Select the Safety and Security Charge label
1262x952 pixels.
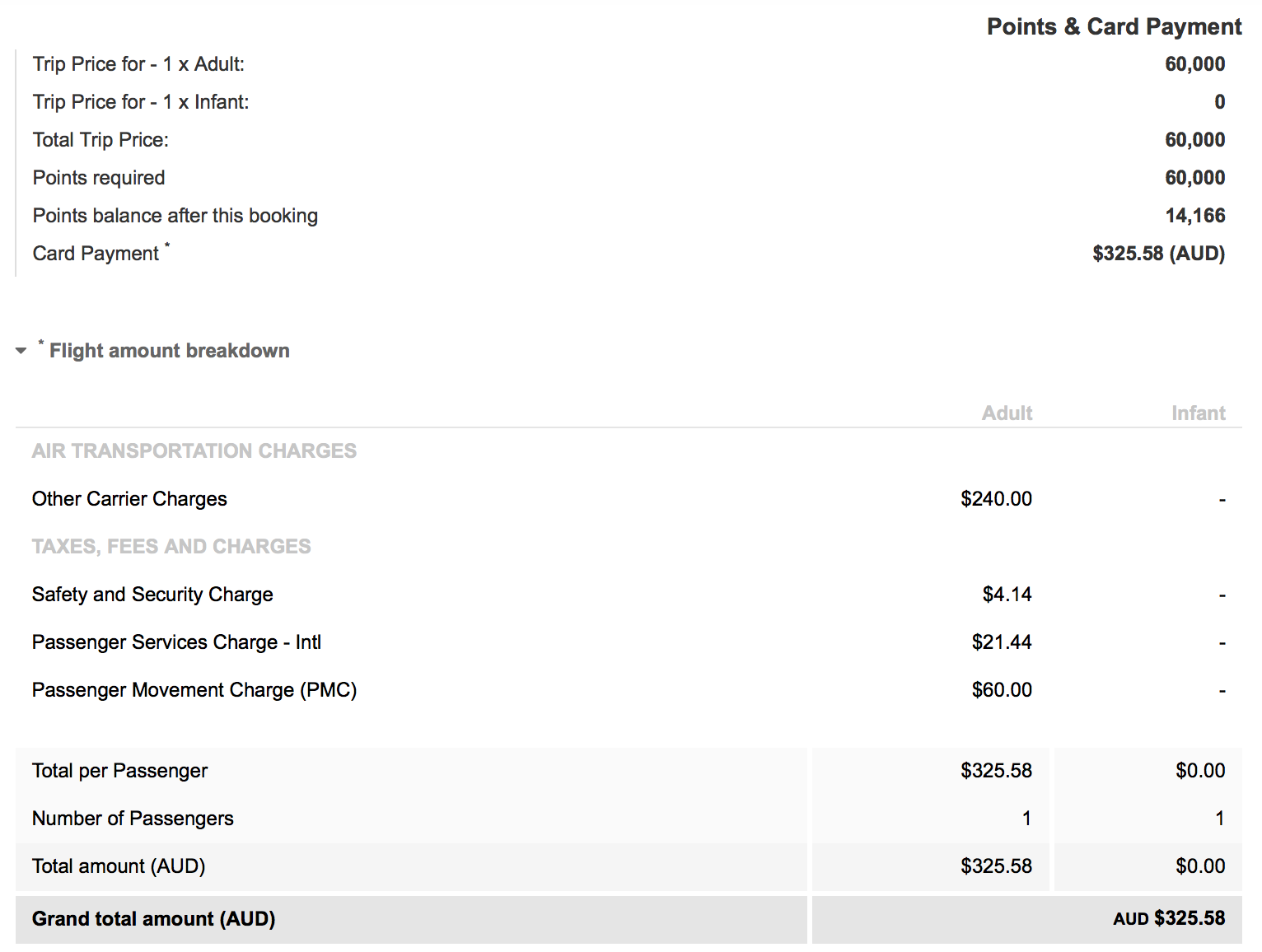coord(152,595)
